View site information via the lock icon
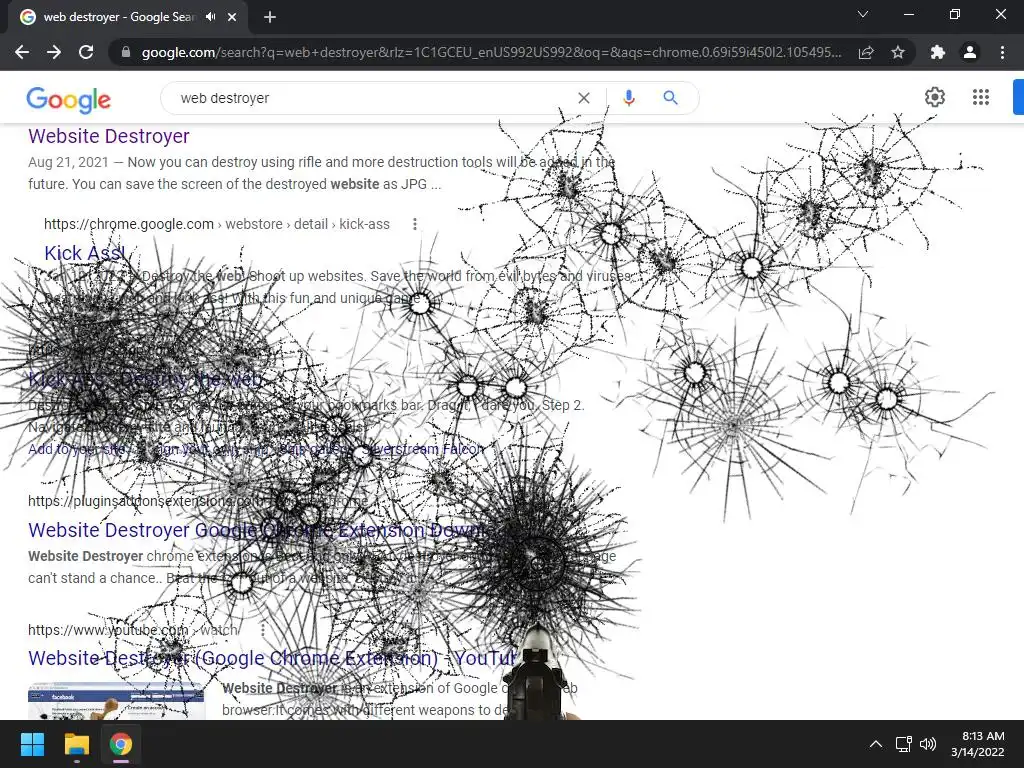 tap(126, 52)
